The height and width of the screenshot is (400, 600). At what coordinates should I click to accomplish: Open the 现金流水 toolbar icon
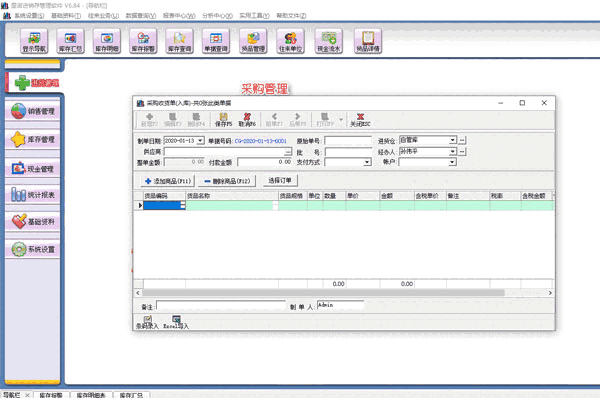click(329, 41)
